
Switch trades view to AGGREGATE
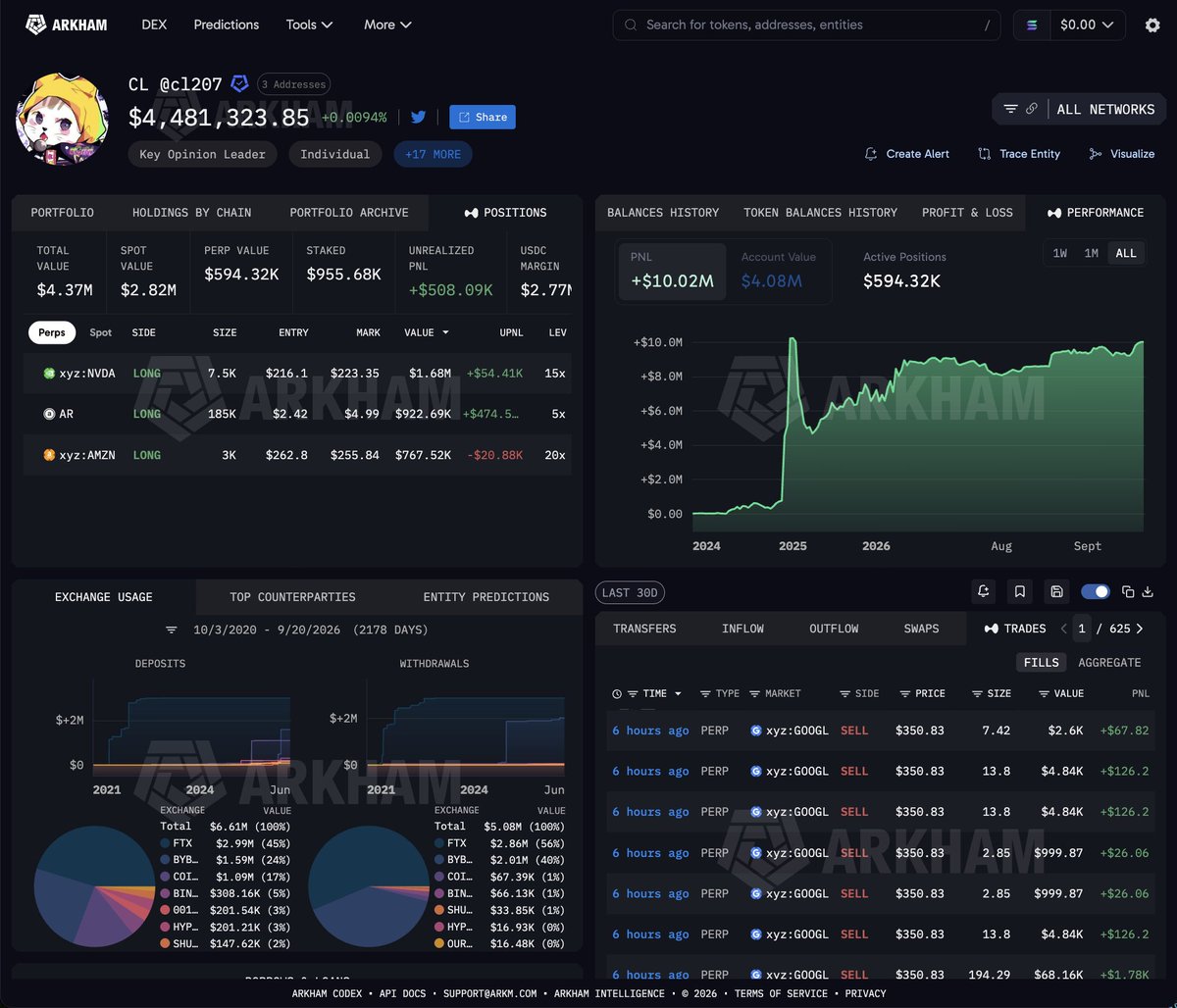1109,662
